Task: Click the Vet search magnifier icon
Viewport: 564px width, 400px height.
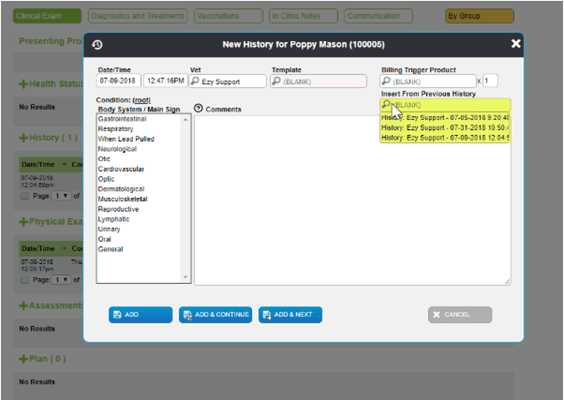Action: point(195,81)
